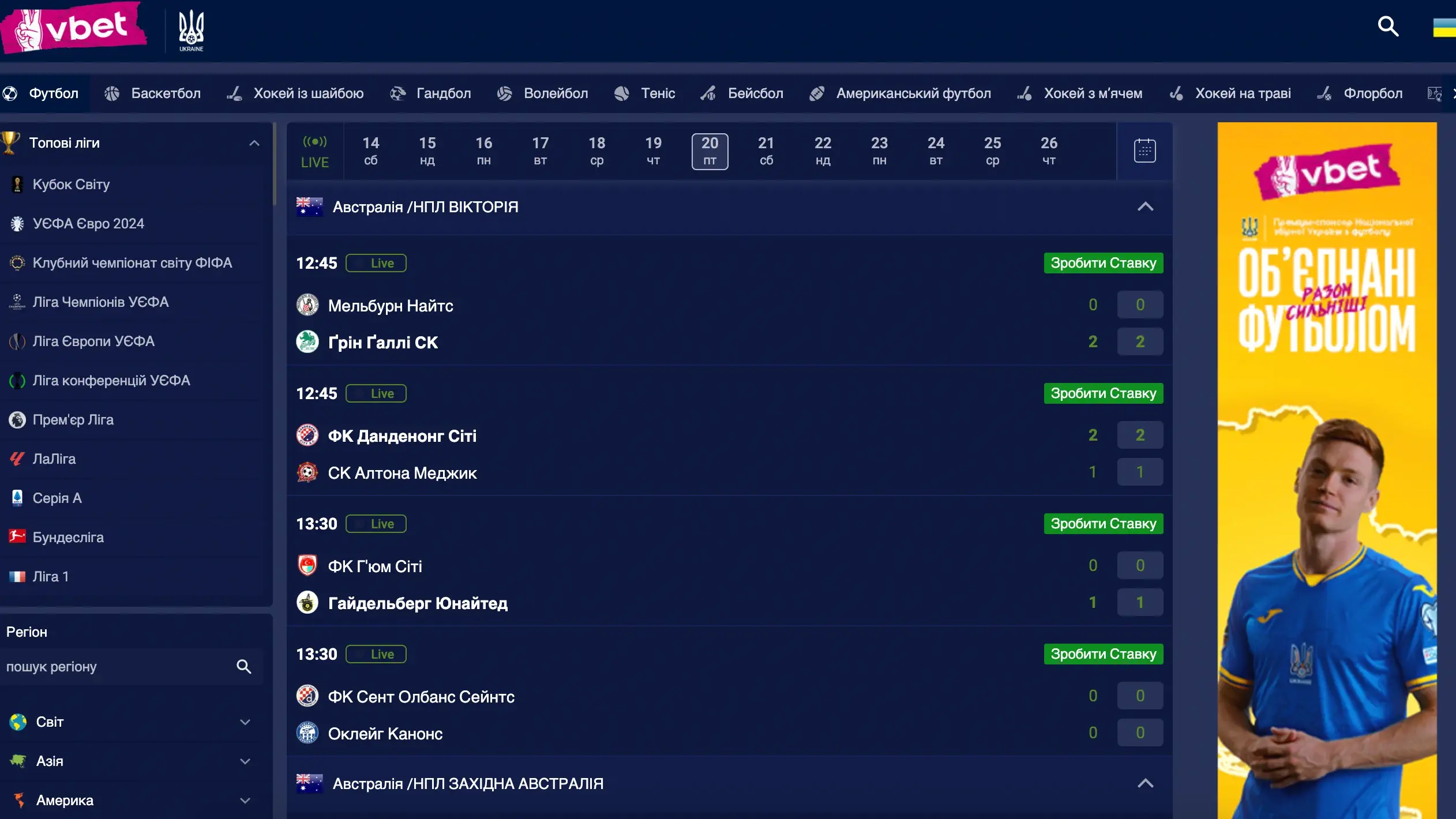Enable Live view for the ФК Г'юм Сіті match
The image size is (1456, 819).
coord(376,523)
